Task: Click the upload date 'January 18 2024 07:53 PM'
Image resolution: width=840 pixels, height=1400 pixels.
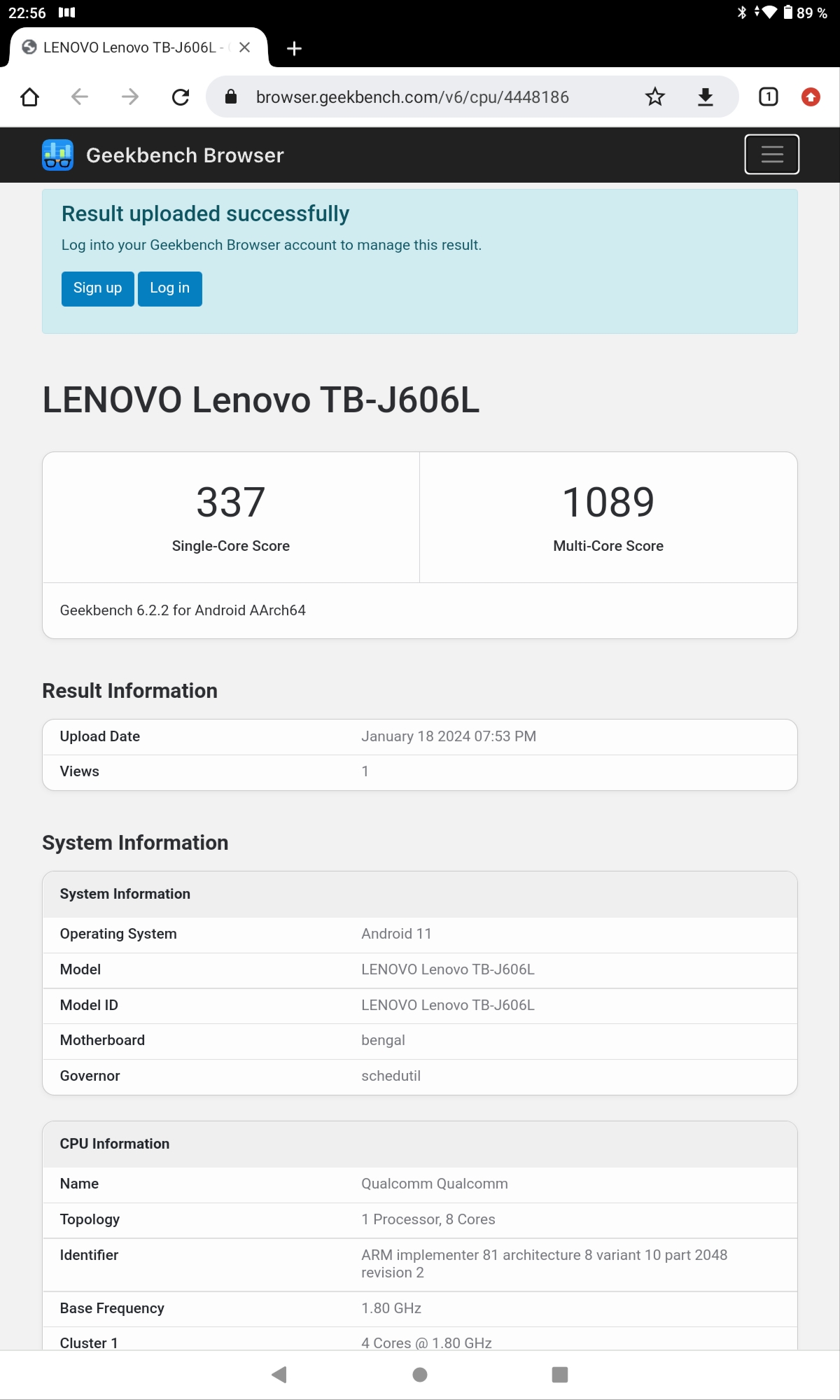Action: (449, 736)
